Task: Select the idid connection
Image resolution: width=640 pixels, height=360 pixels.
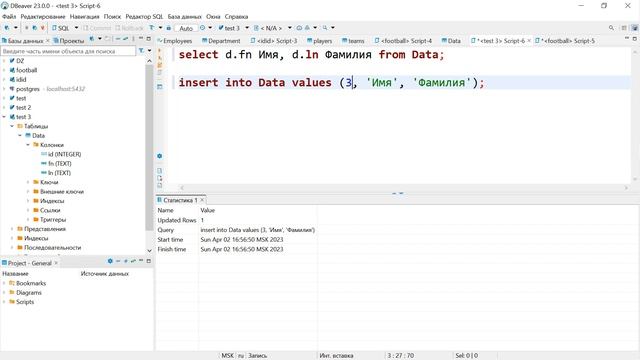Action: coord(18,80)
